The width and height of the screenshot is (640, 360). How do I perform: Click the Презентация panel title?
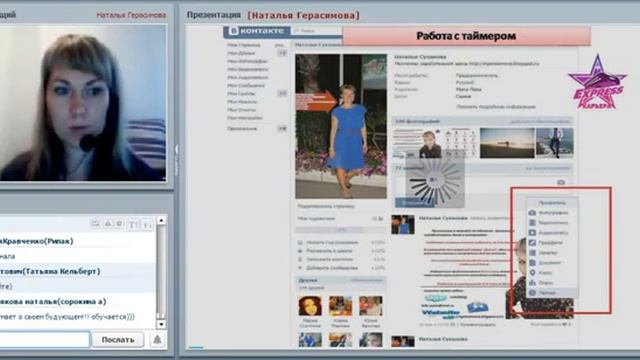[x=213, y=15]
